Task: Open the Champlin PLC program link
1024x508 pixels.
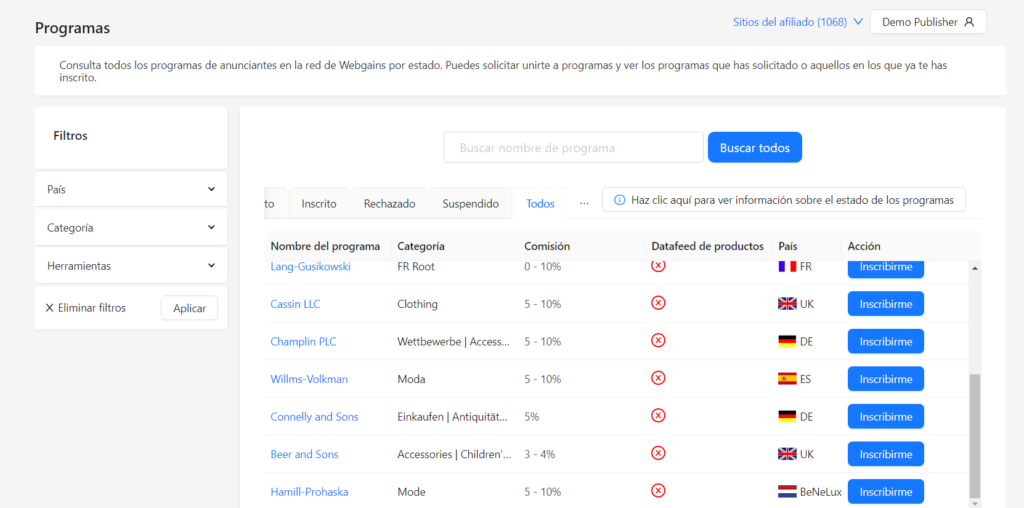Action: pyautogui.click(x=303, y=341)
